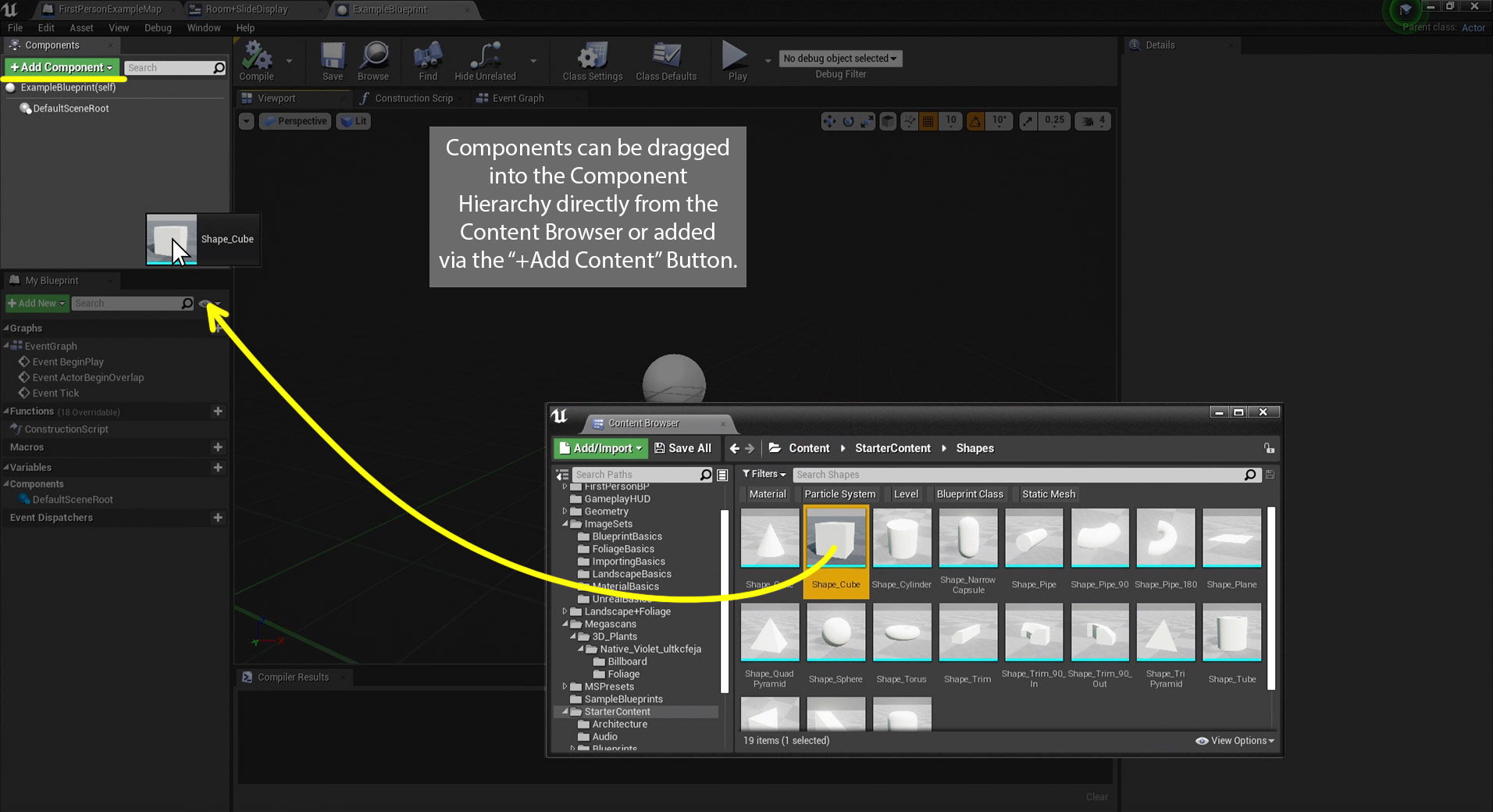1493x812 pixels.
Task: Open scale snap 0.25 dropdown
Action: [1054, 121]
